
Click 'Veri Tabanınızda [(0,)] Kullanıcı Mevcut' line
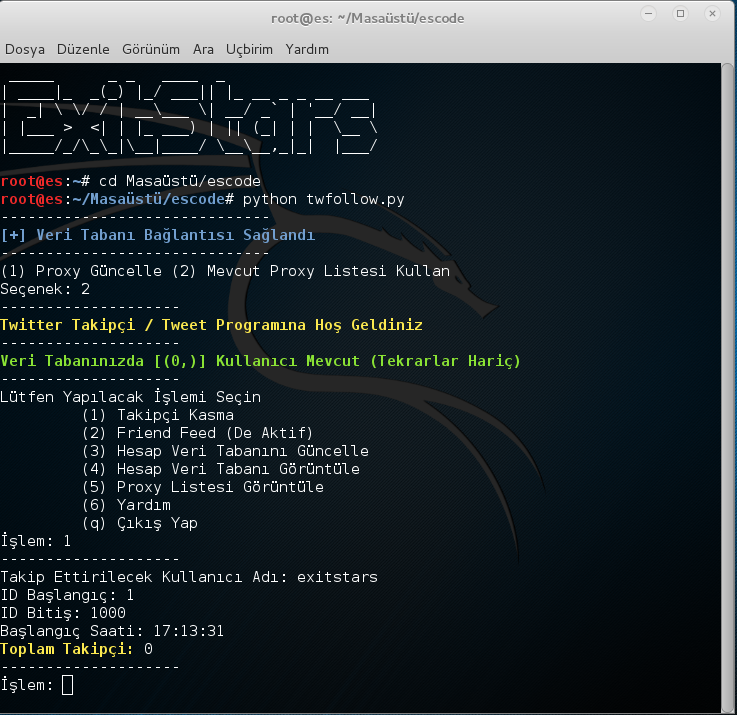(x=260, y=361)
